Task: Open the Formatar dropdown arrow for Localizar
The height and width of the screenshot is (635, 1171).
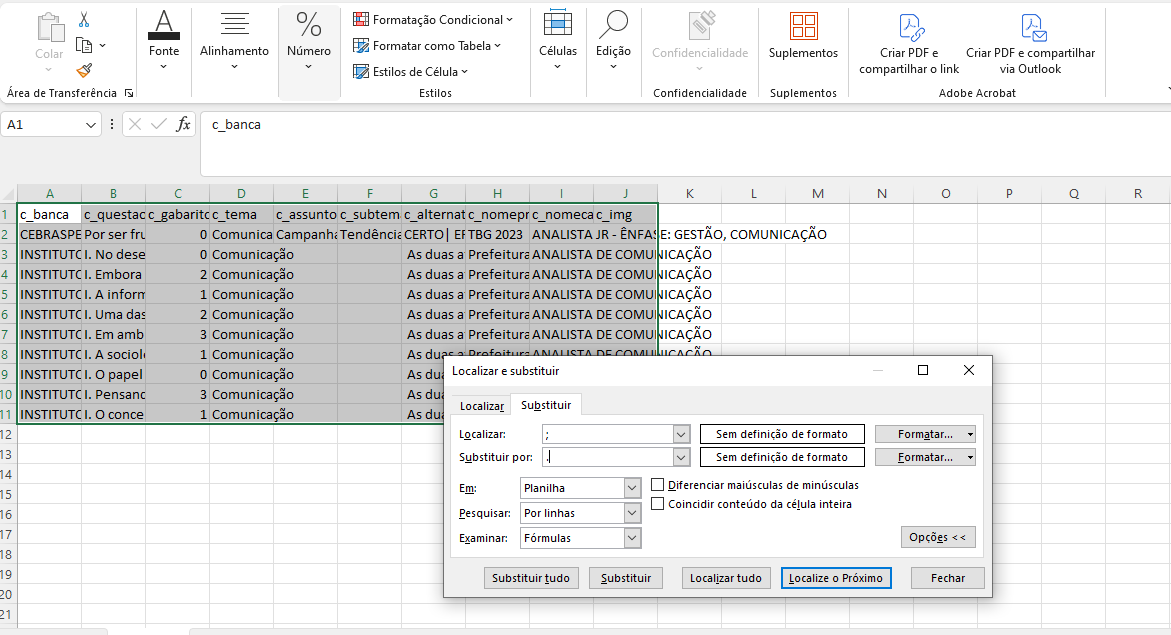Action: point(970,434)
